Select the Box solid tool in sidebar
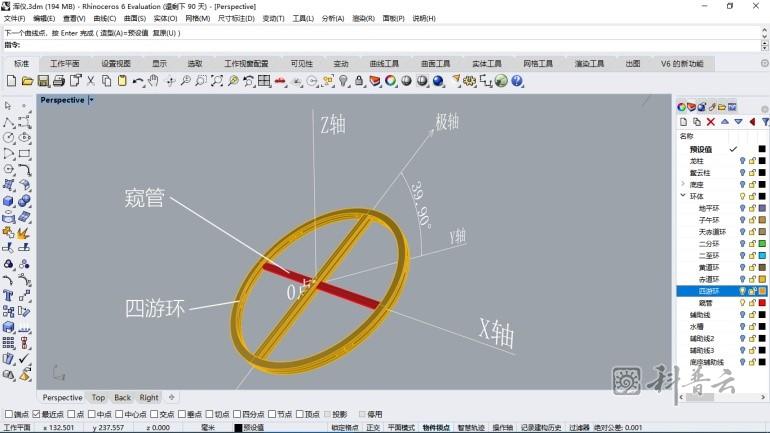The image size is (770, 433). pos(8,201)
